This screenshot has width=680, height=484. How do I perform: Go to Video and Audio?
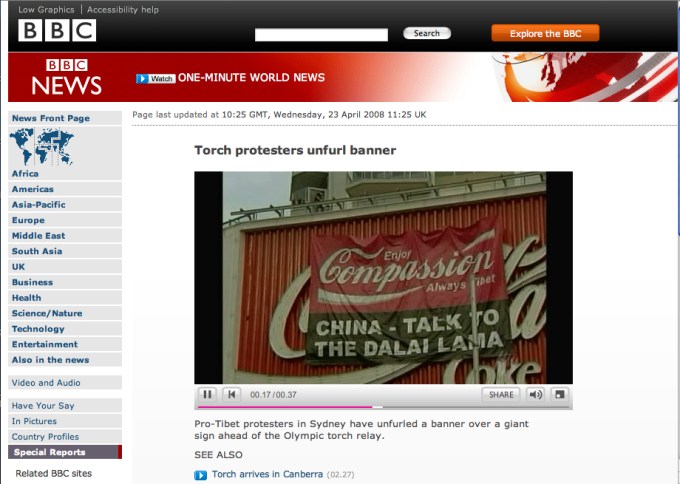tap(65, 383)
